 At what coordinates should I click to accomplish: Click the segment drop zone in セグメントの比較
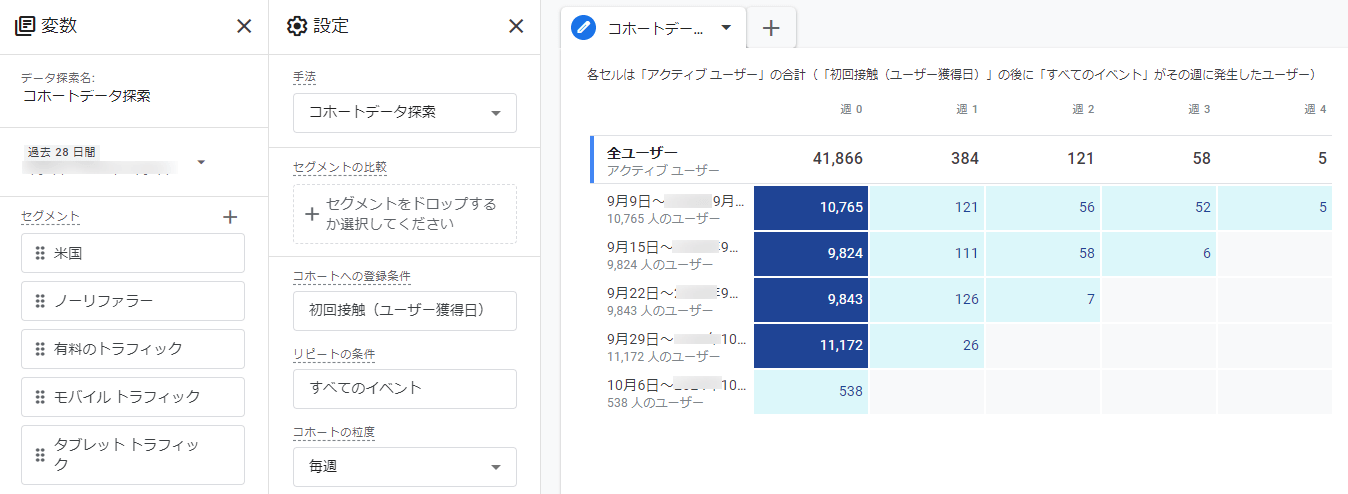tap(404, 214)
